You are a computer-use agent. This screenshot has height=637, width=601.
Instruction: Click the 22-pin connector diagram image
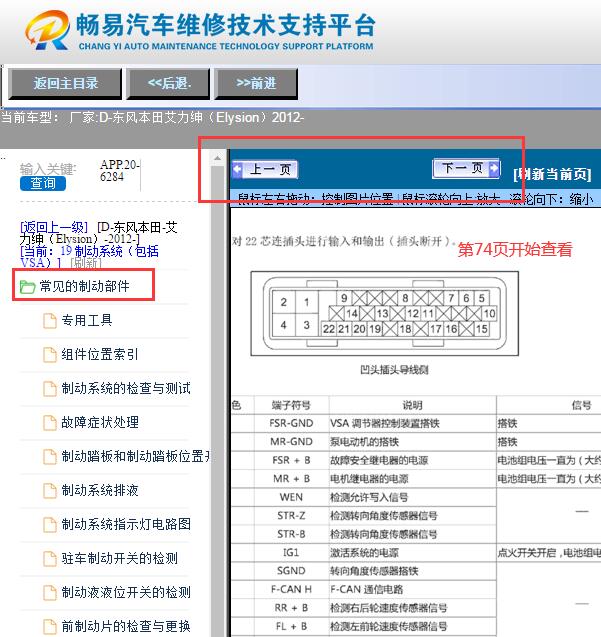pyautogui.click(x=384, y=314)
